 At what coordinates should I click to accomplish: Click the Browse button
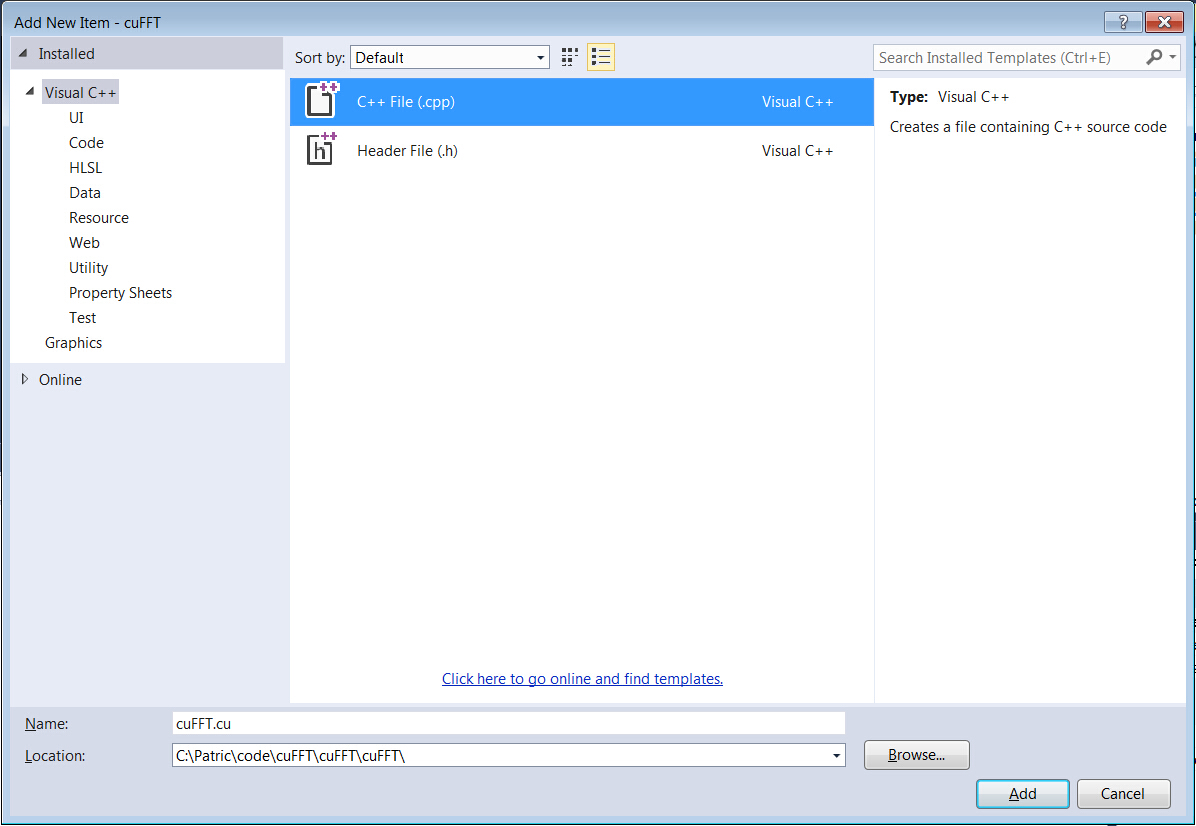916,755
